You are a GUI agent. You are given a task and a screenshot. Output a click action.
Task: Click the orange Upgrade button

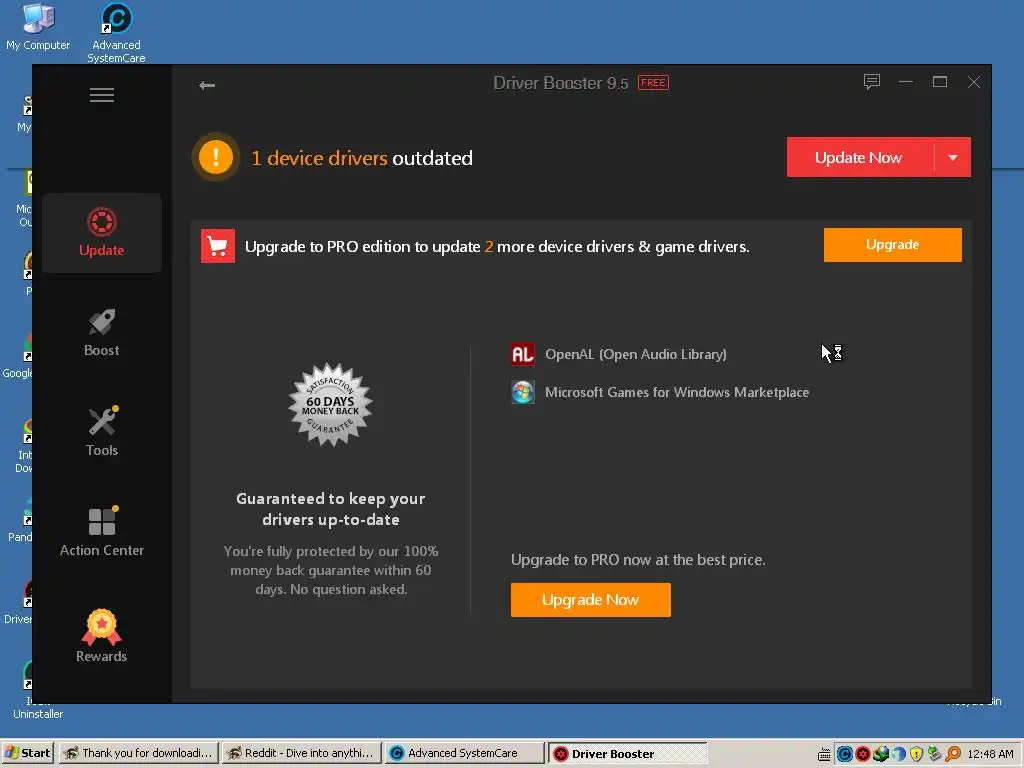pos(892,245)
